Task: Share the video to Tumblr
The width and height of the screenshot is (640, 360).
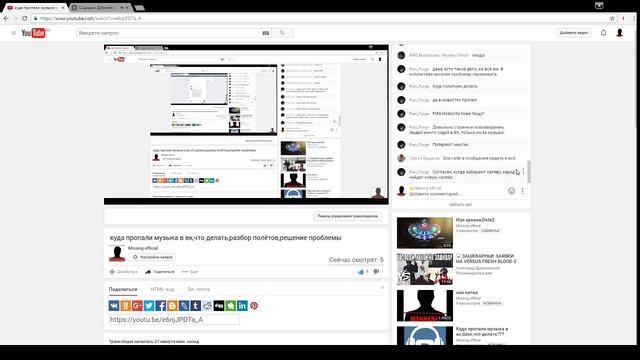Action: (196, 306)
